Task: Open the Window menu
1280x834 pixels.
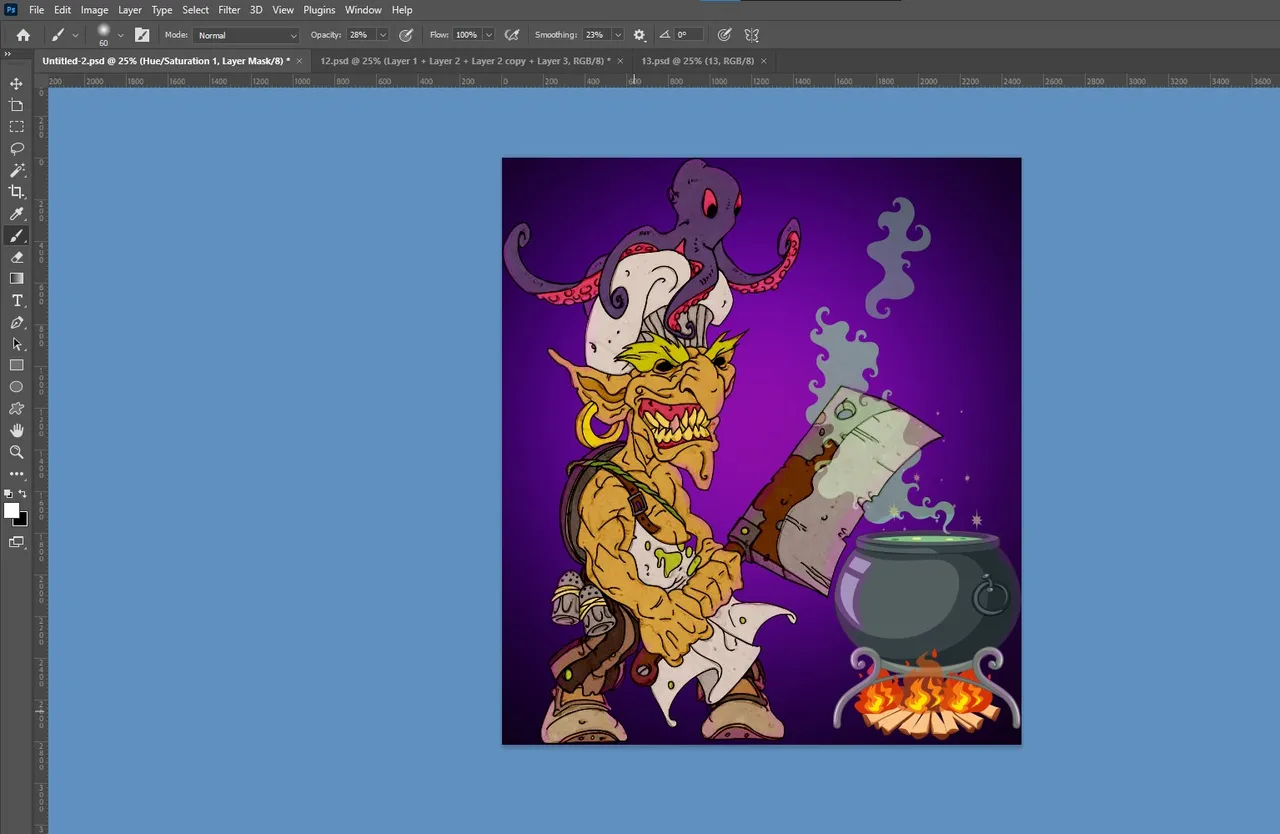Action: tap(363, 10)
